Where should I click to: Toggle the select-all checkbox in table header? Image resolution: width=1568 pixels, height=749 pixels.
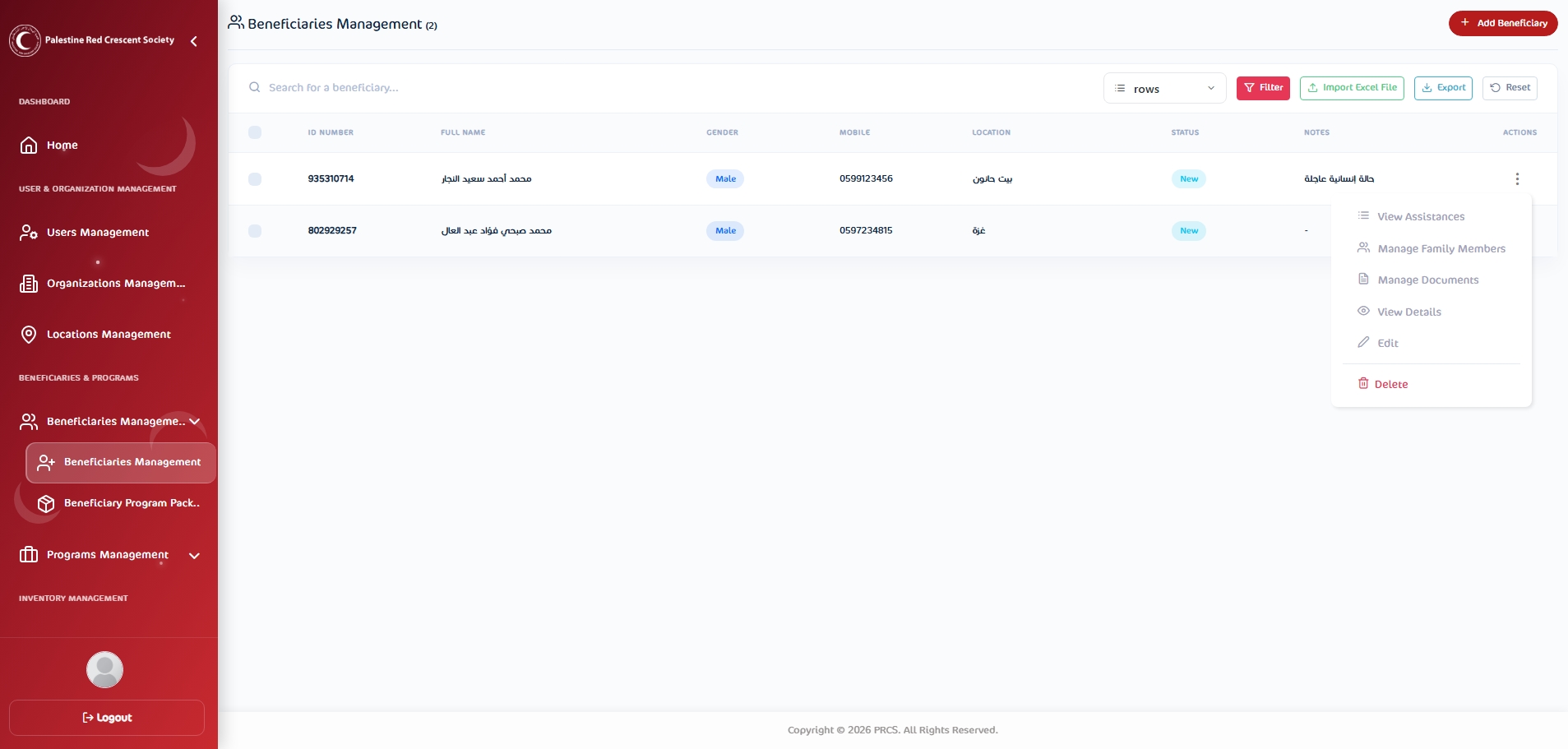click(255, 132)
